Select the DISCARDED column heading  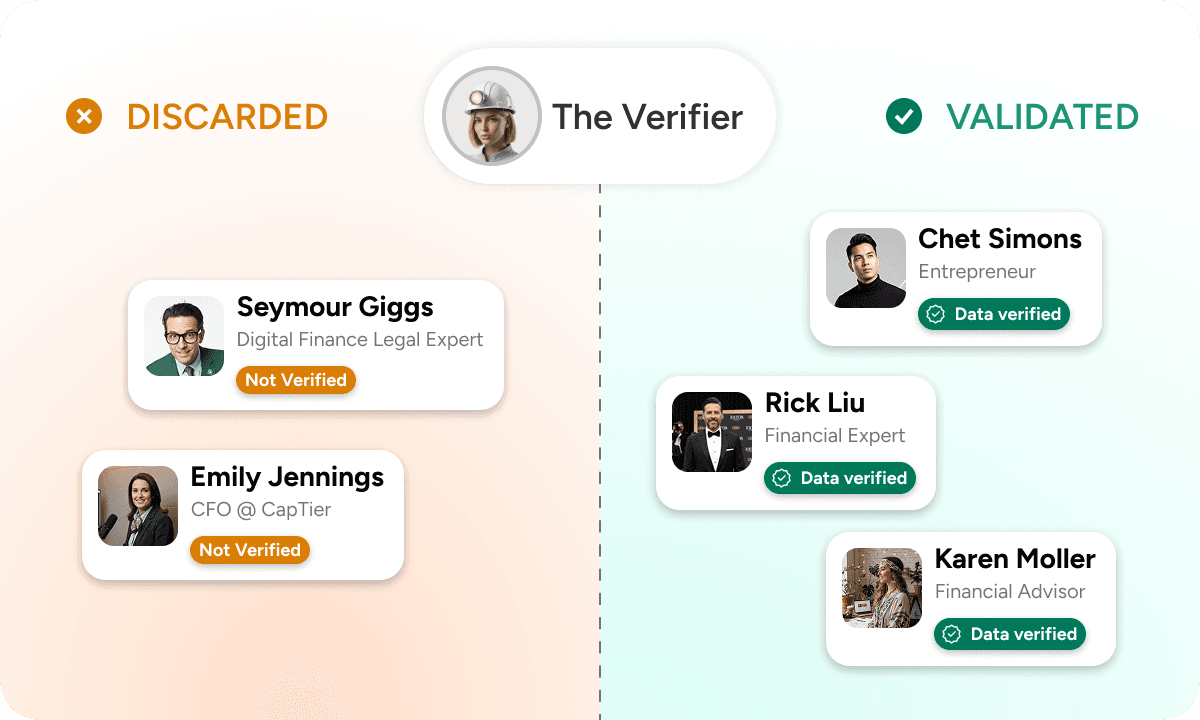(x=227, y=117)
